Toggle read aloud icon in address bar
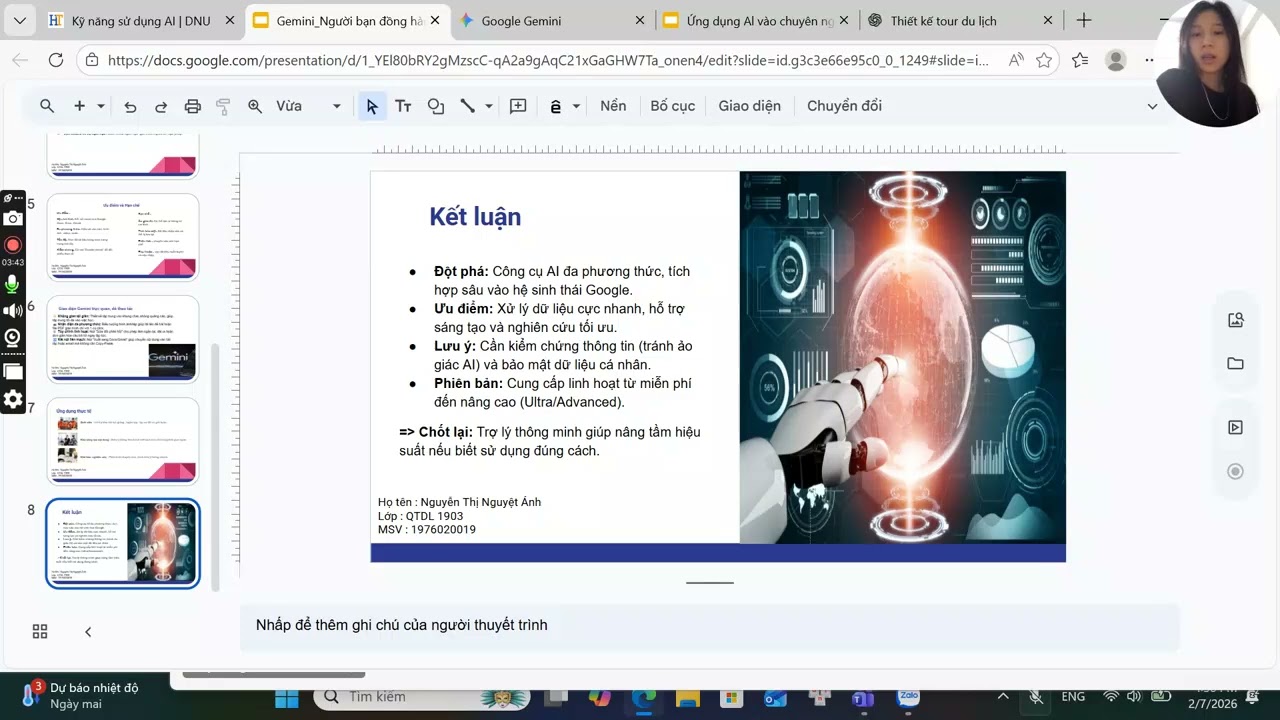1280x720 pixels. click(1016, 60)
